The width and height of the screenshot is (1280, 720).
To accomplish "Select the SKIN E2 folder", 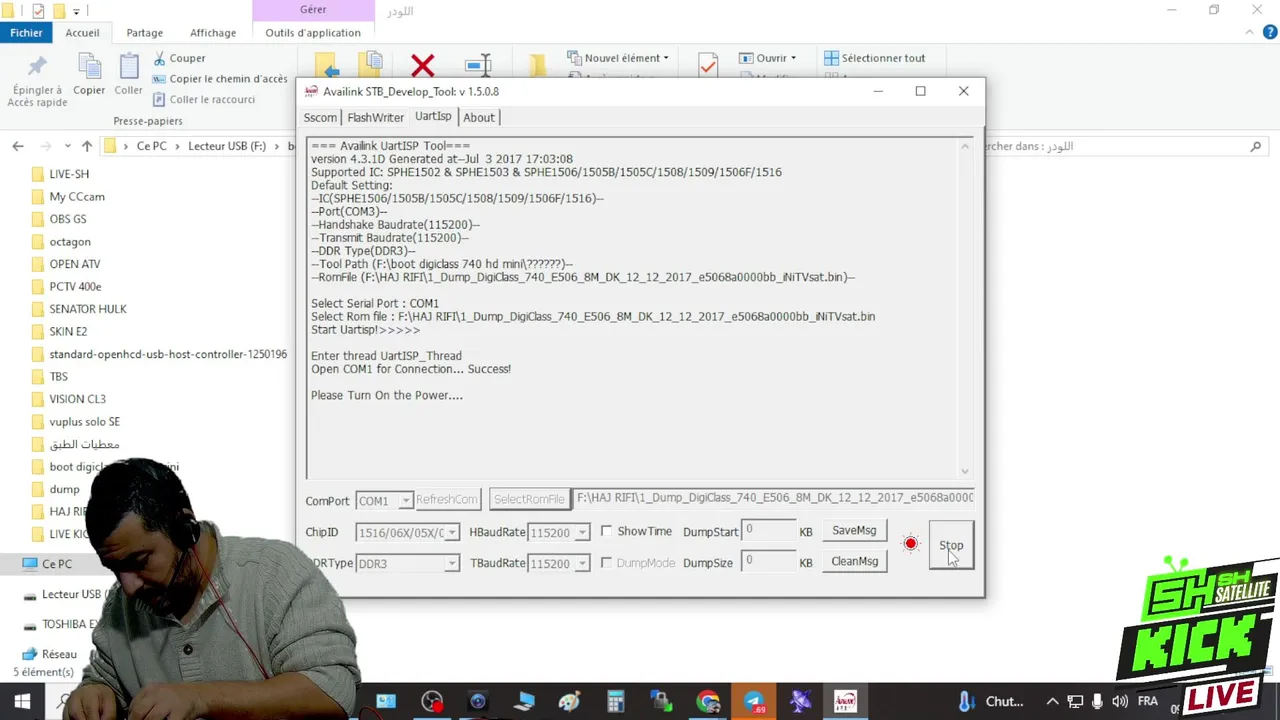I will (x=68, y=332).
